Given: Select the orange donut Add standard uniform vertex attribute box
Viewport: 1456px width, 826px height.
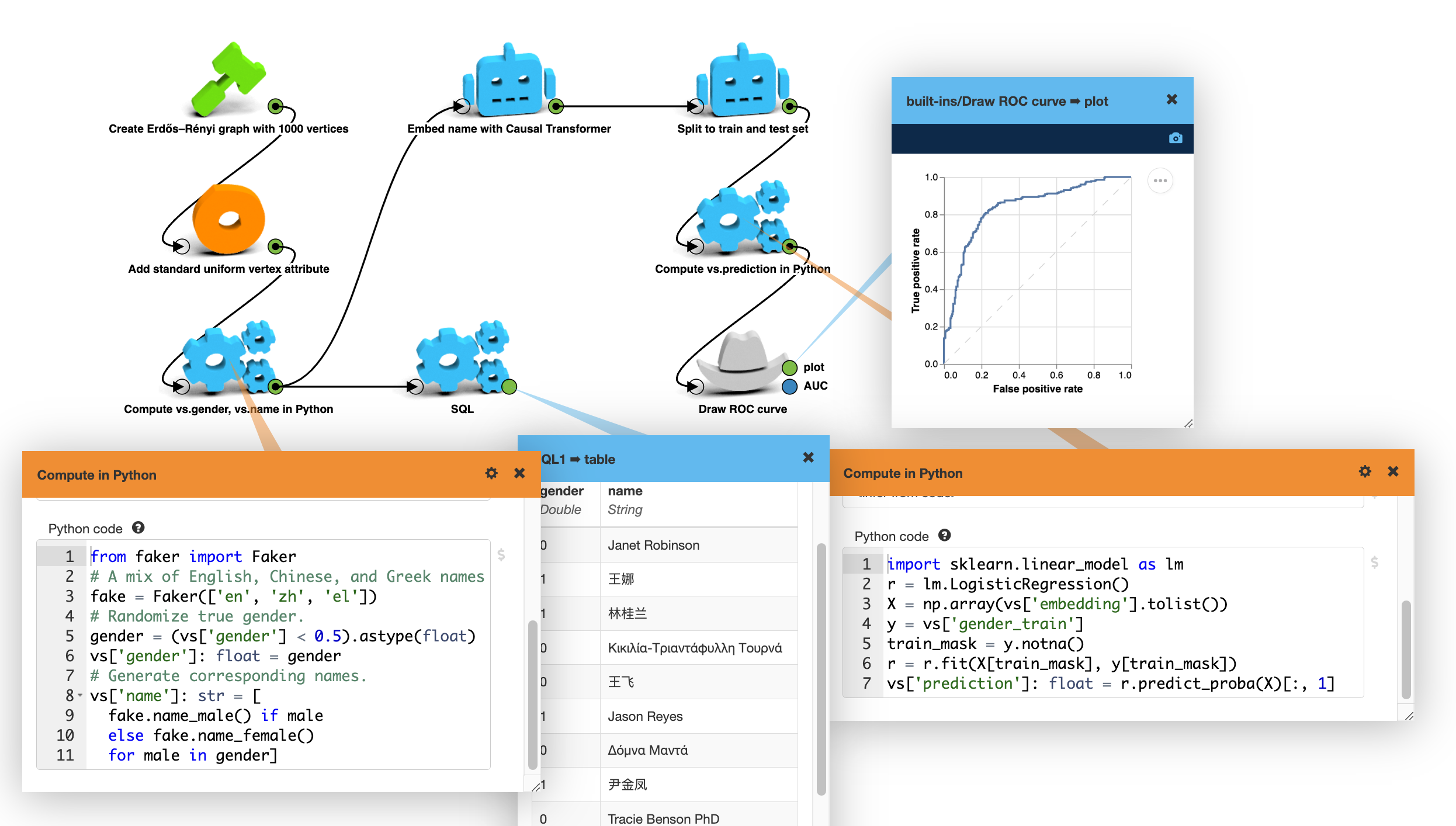Looking at the screenshot, I should 228,219.
